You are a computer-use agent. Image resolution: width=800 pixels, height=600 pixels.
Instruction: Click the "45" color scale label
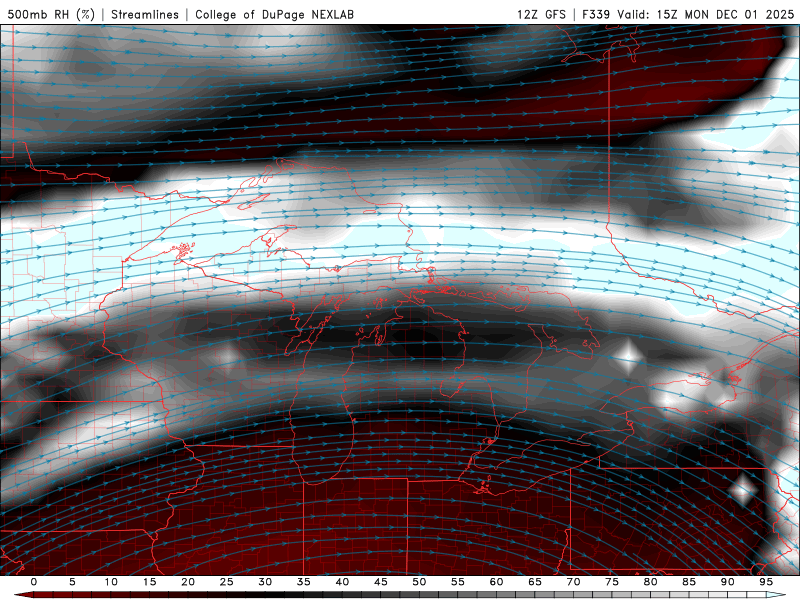(x=381, y=582)
